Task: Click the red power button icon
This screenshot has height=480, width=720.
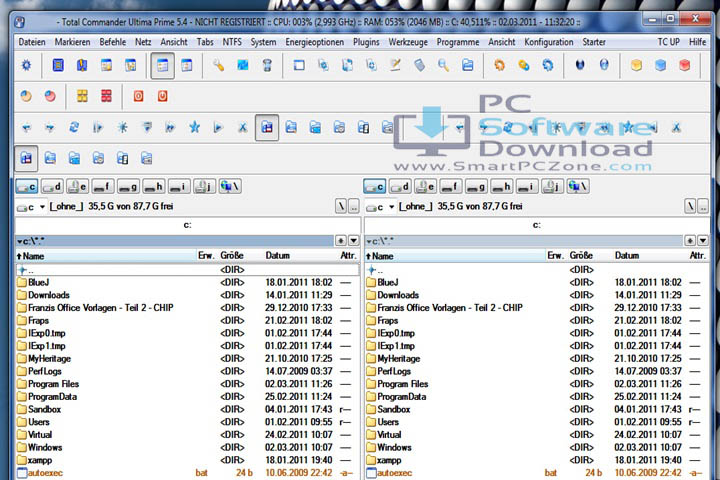Action: pos(163,96)
